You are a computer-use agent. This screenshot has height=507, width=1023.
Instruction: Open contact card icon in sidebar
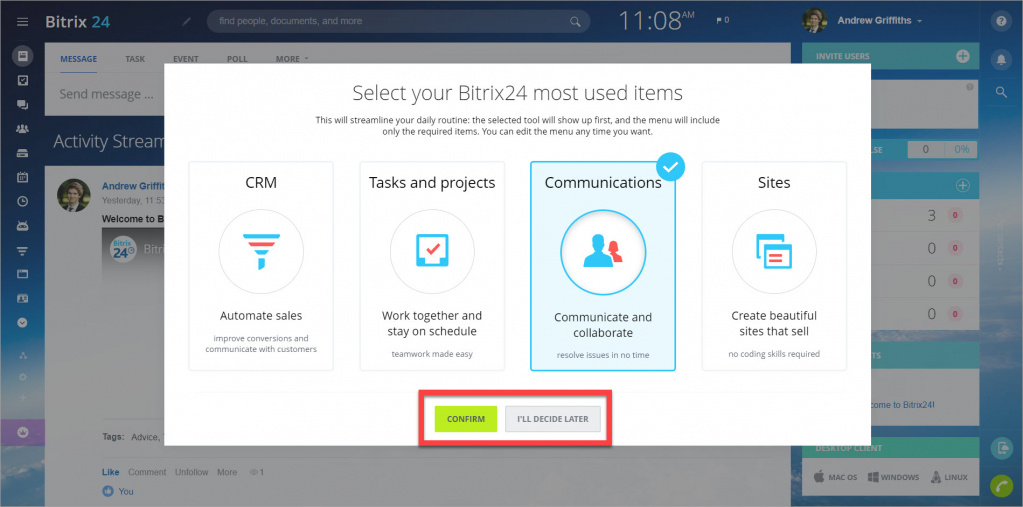(22, 298)
